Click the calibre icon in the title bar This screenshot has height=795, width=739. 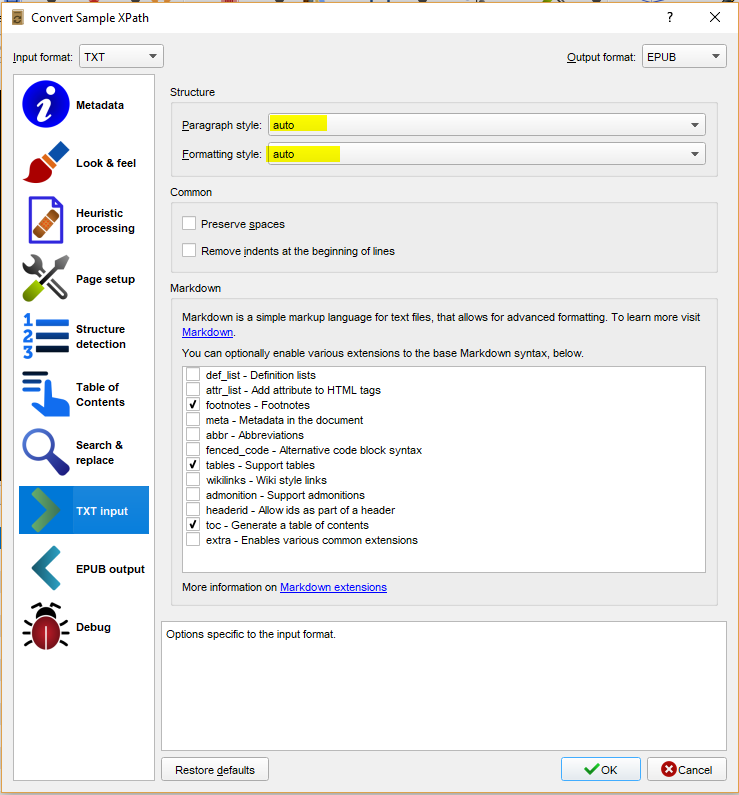point(17,18)
